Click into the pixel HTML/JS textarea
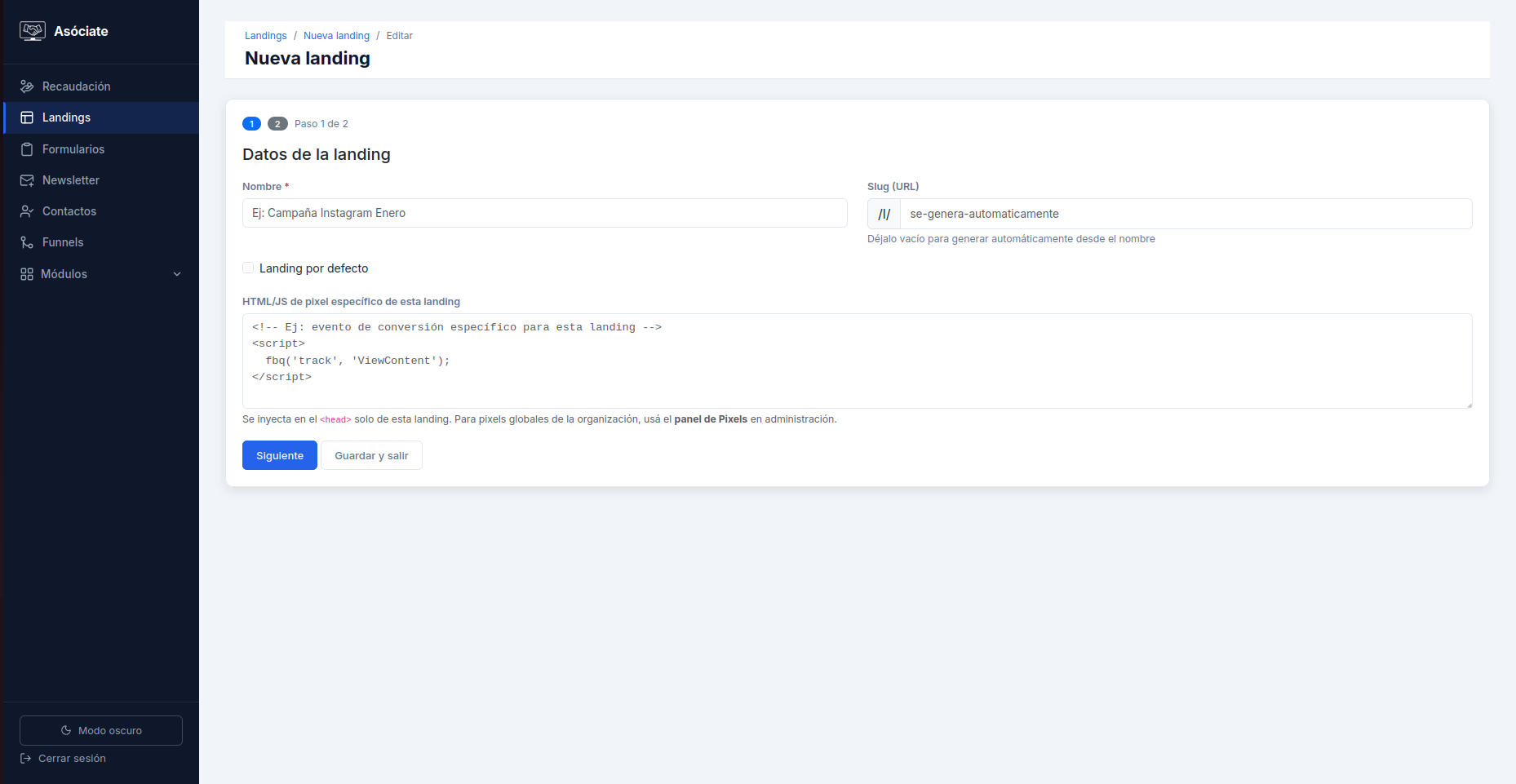This screenshot has height=784, width=1516. pos(858,361)
